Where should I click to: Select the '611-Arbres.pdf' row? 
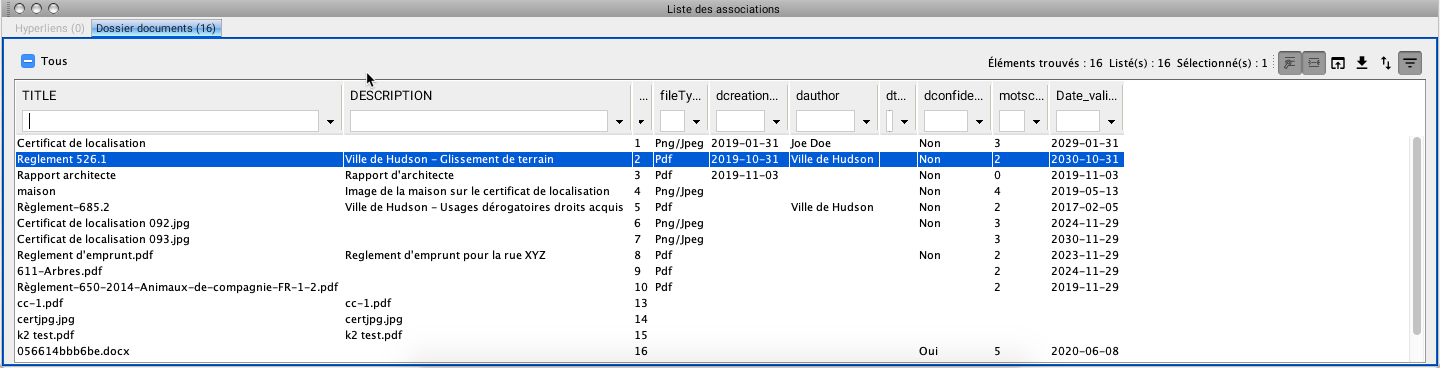click(x=569, y=271)
